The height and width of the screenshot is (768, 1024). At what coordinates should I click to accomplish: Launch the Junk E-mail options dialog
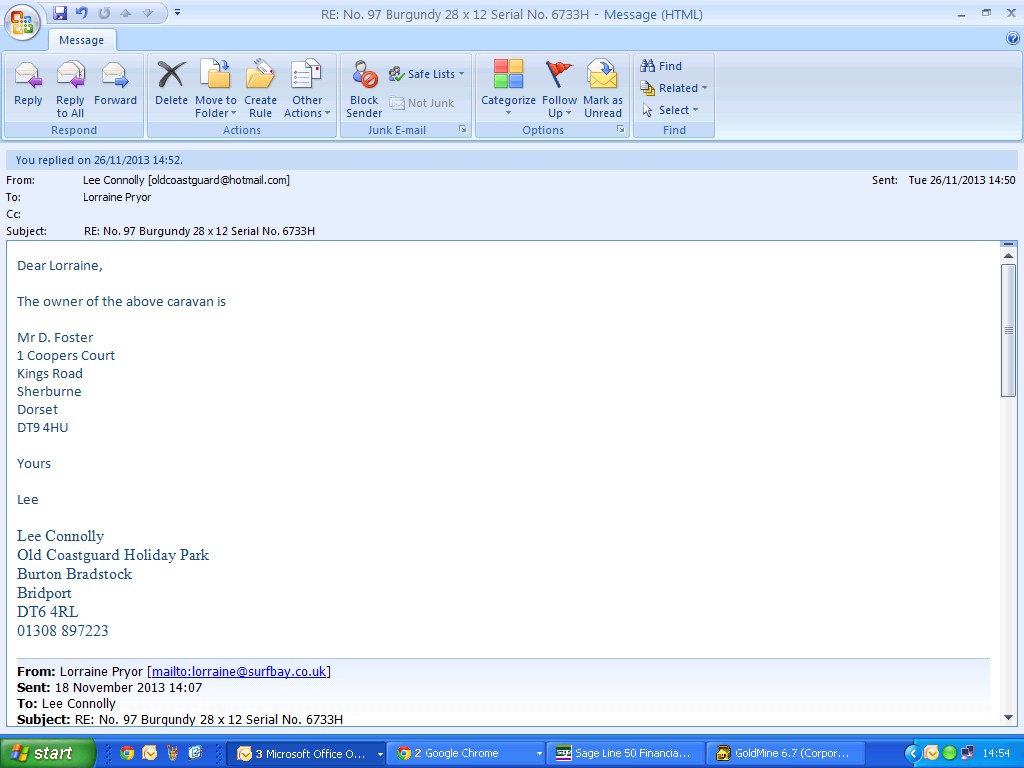point(462,129)
